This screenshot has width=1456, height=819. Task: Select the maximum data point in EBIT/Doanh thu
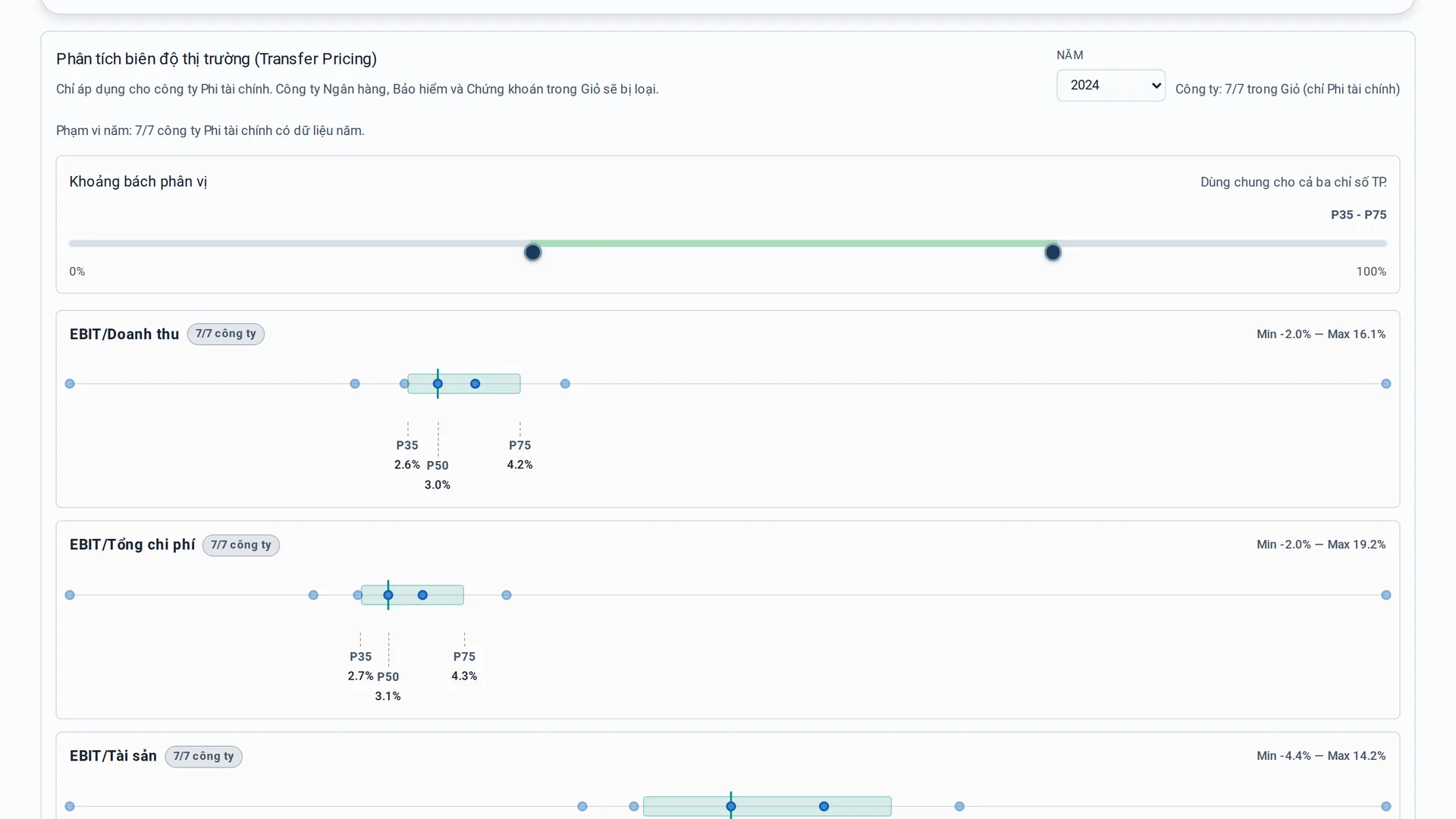click(1386, 384)
